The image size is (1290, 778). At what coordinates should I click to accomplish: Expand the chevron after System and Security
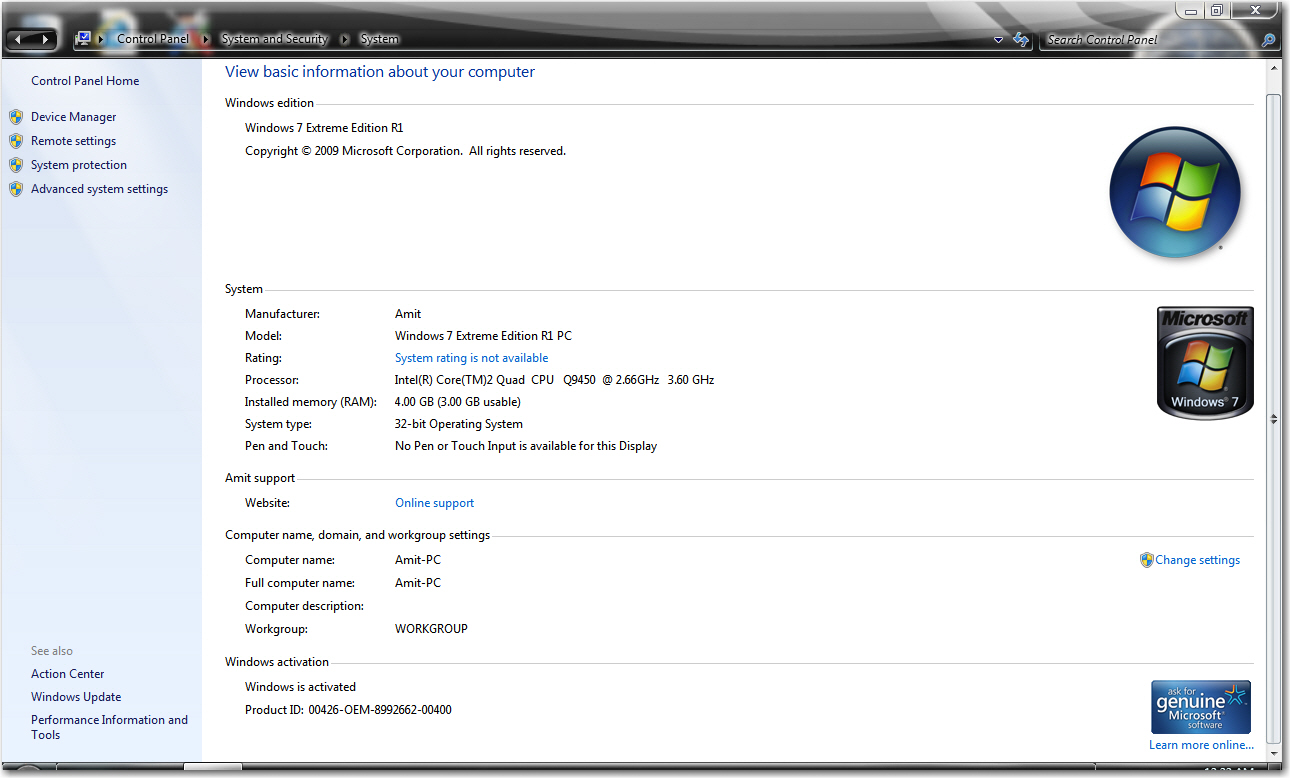point(345,39)
